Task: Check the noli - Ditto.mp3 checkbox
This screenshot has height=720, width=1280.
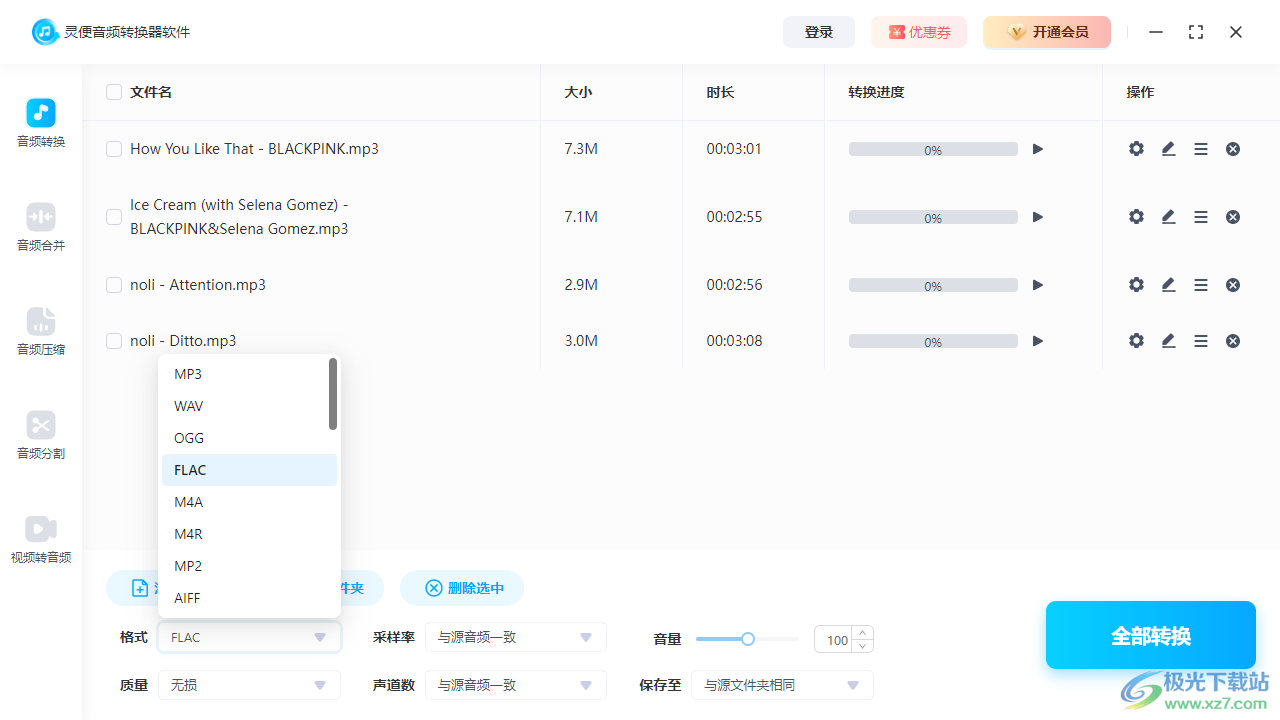Action: tap(114, 341)
